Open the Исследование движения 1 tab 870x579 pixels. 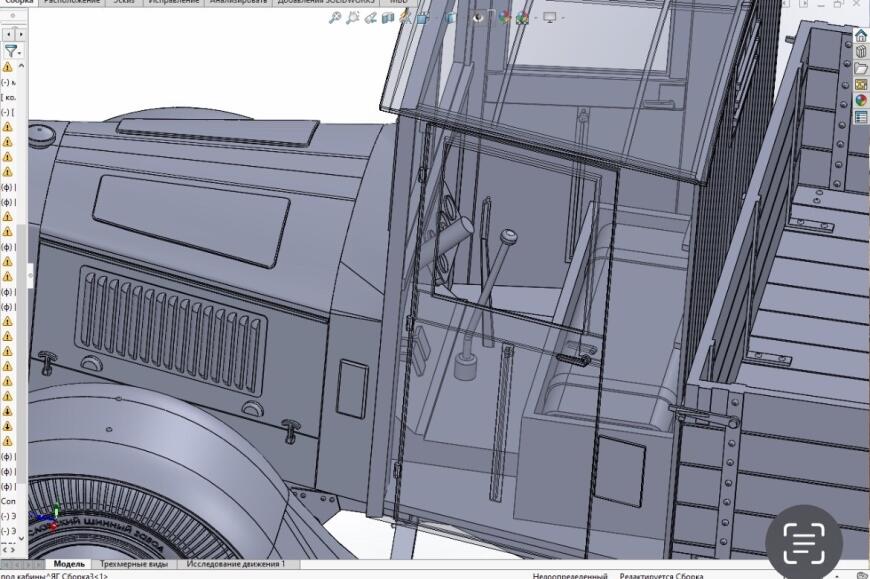(x=236, y=564)
